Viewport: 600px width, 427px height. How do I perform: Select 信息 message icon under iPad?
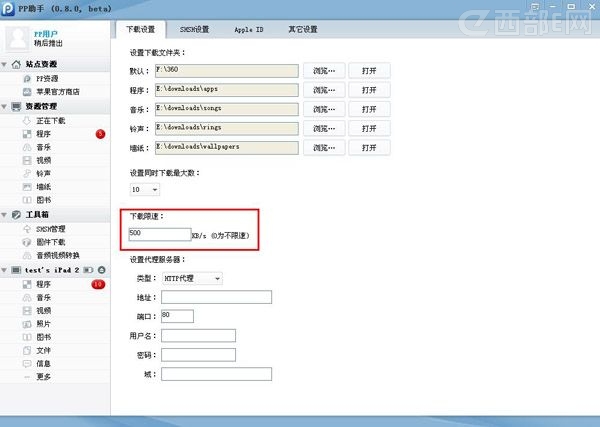tap(27, 363)
